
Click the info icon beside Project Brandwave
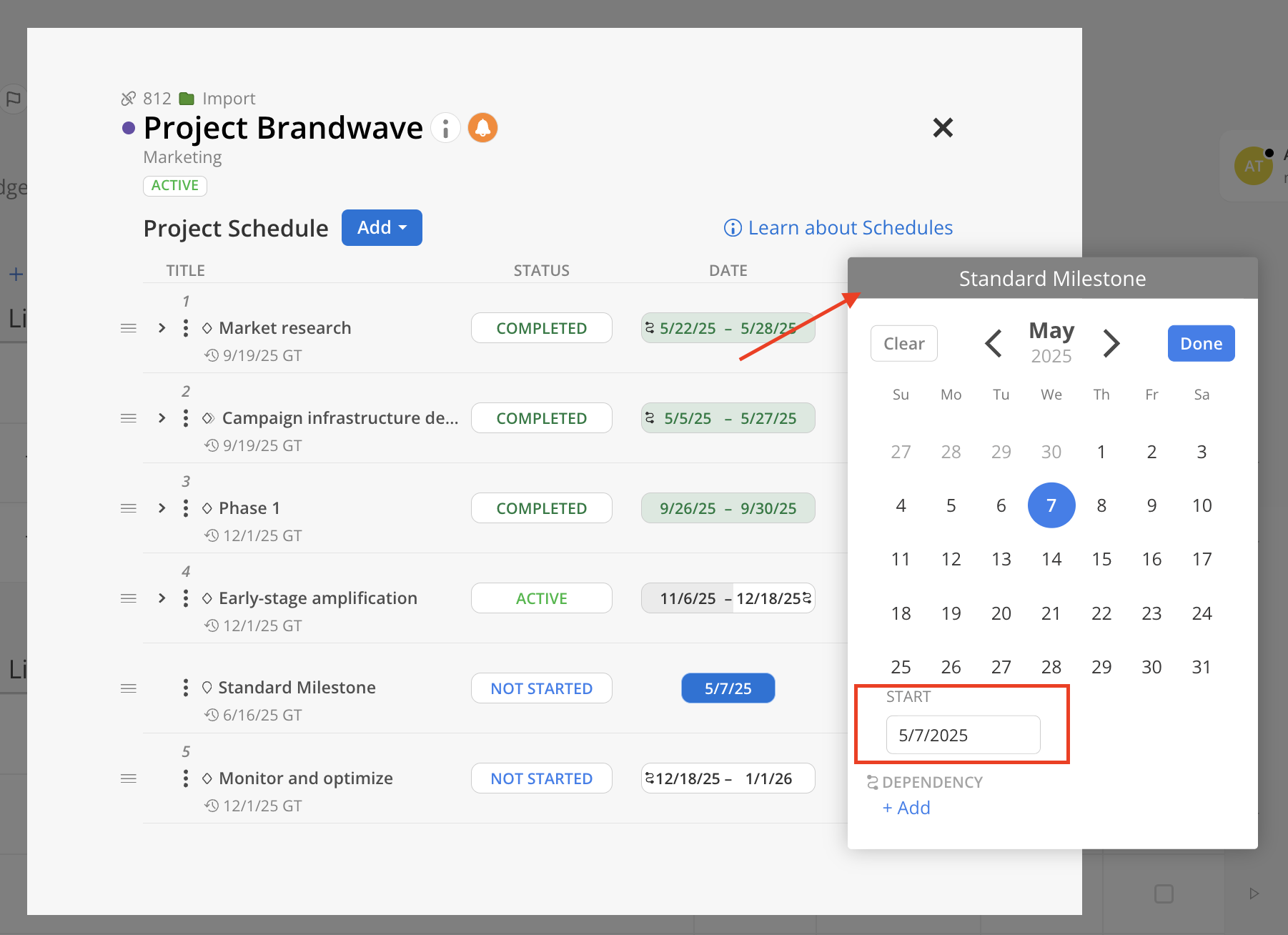445,128
